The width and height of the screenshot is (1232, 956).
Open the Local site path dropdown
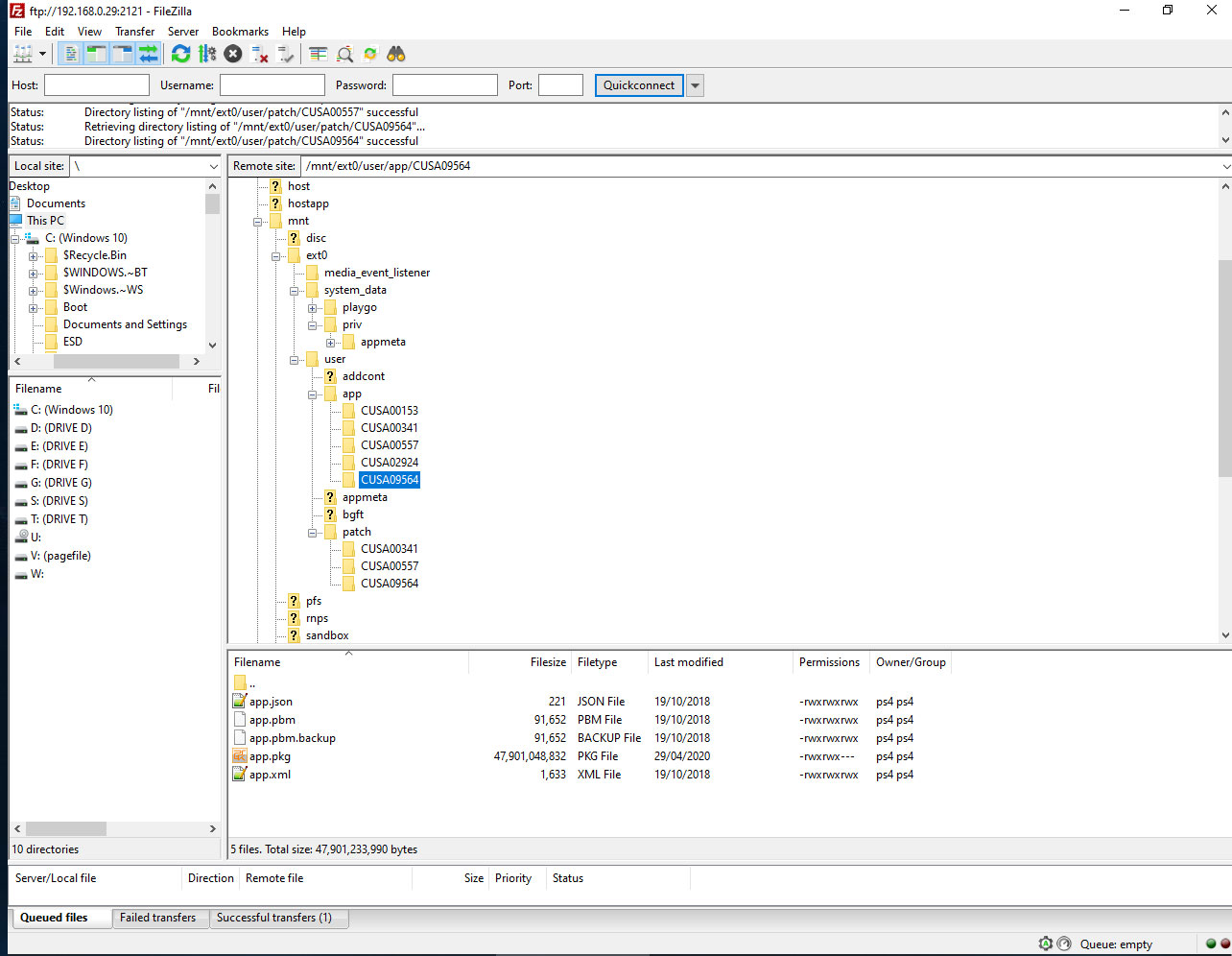213,166
